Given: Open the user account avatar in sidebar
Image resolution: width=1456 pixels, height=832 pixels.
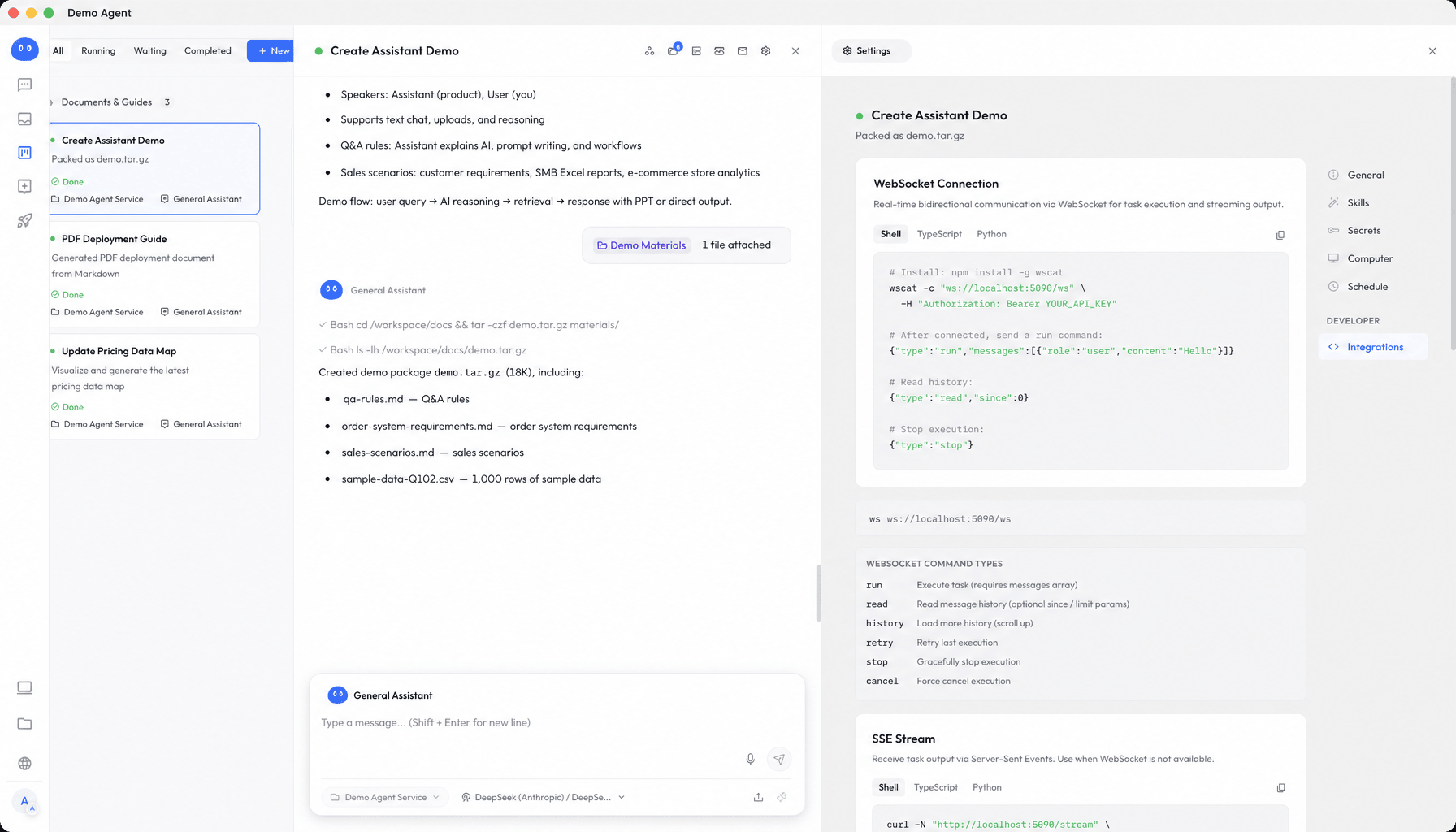Looking at the screenshot, I should (25, 802).
